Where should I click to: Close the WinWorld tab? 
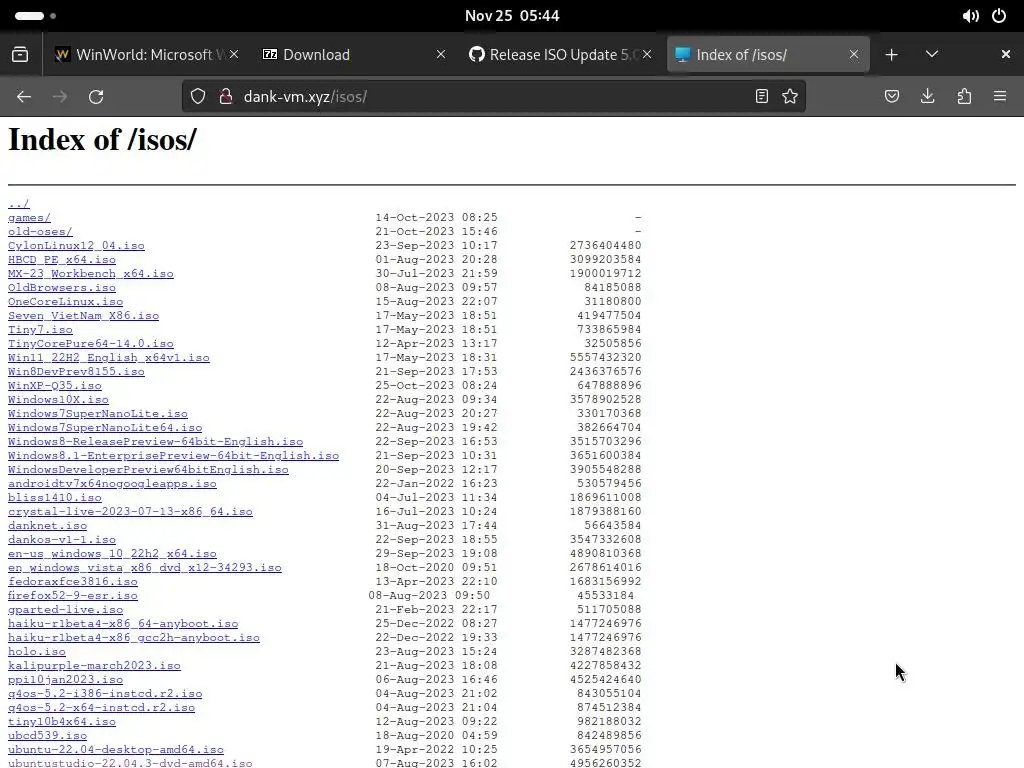click(x=234, y=55)
